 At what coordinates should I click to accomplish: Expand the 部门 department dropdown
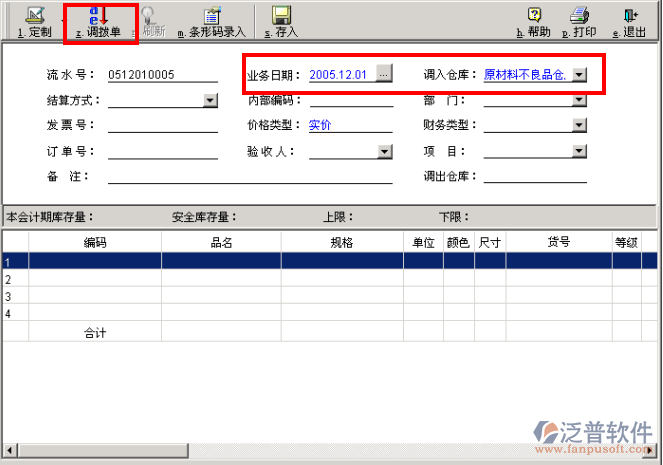[x=579, y=100]
